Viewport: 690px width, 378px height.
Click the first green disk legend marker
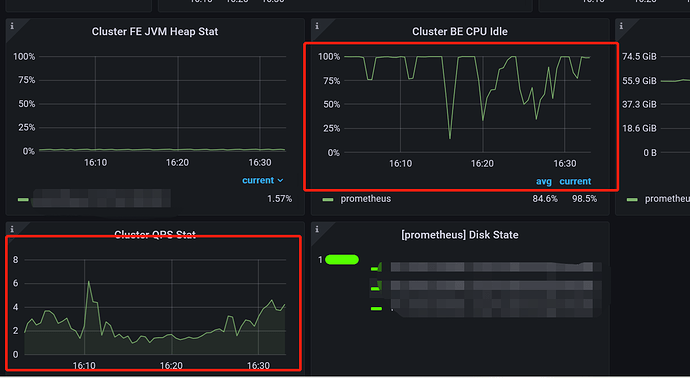click(375, 268)
